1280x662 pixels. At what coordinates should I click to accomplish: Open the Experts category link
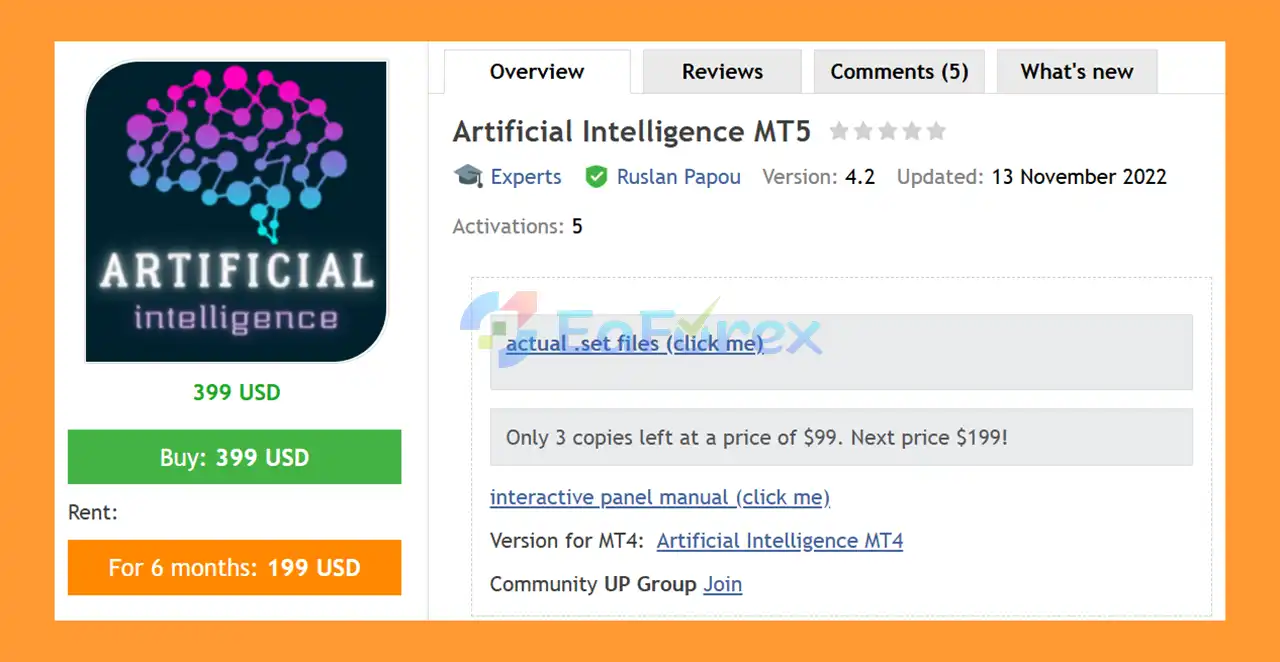[x=526, y=177]
